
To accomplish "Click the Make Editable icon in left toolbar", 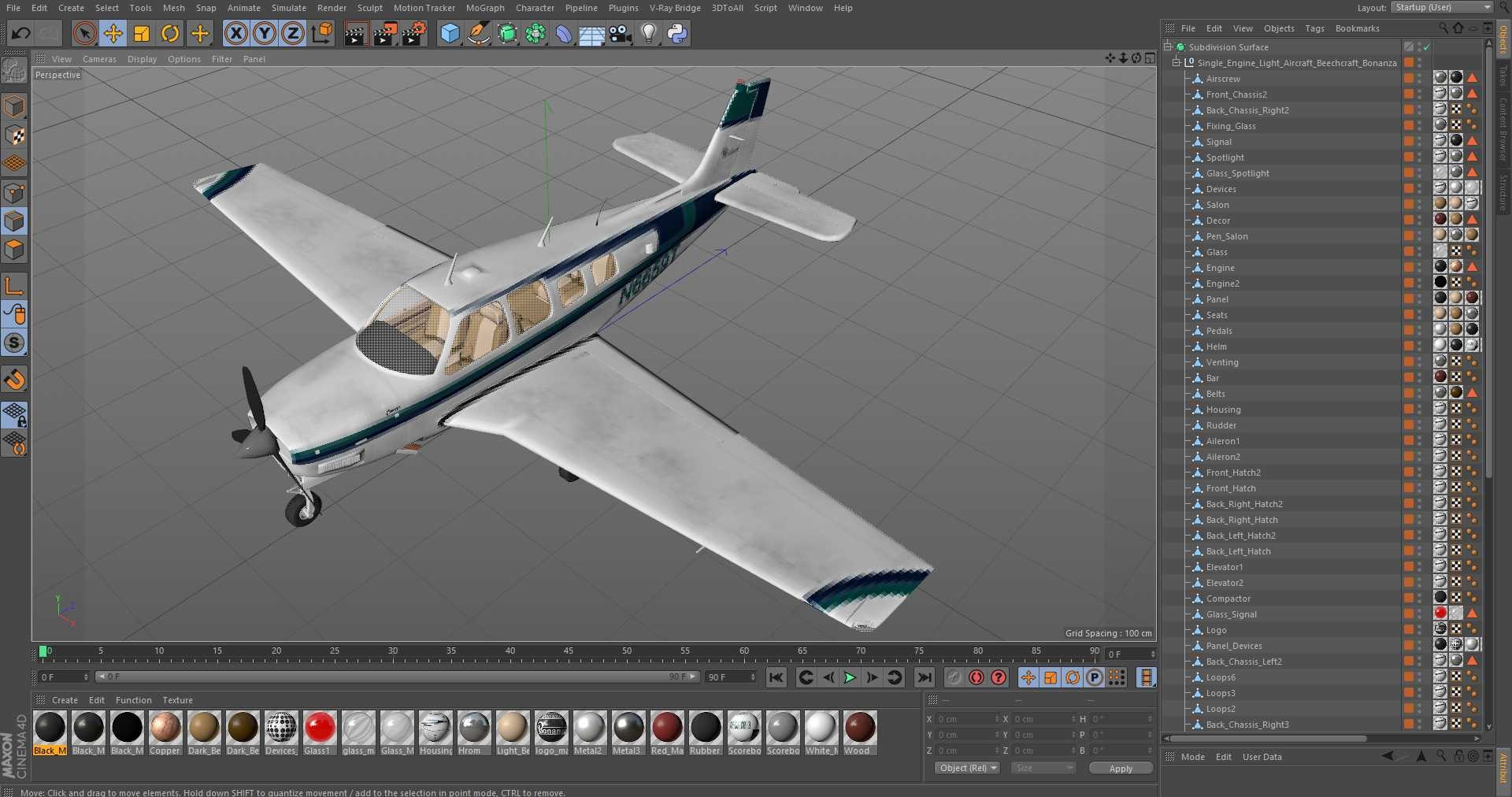I will 14,71.
